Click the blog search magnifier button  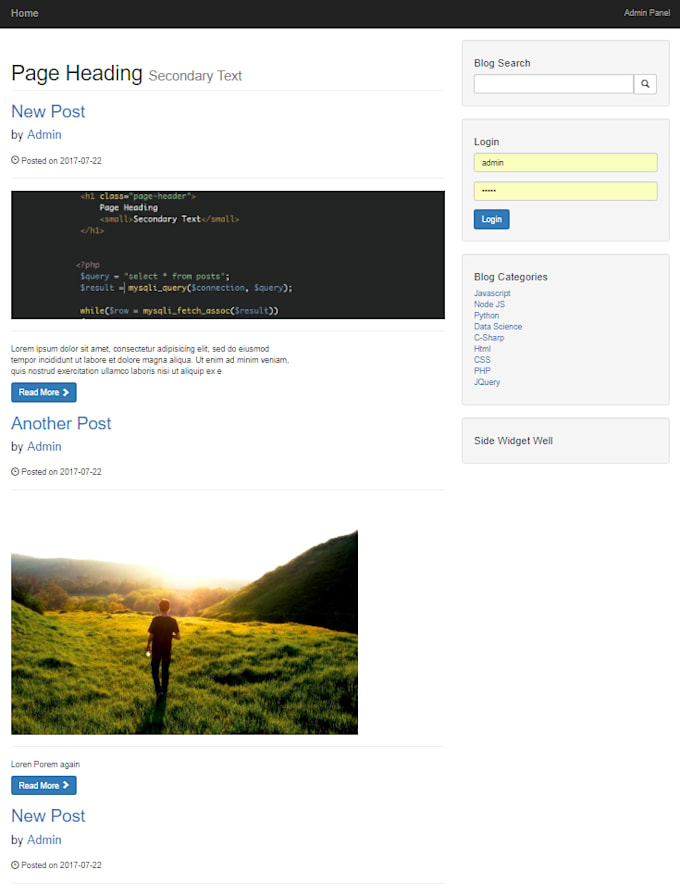pos(645,84)
